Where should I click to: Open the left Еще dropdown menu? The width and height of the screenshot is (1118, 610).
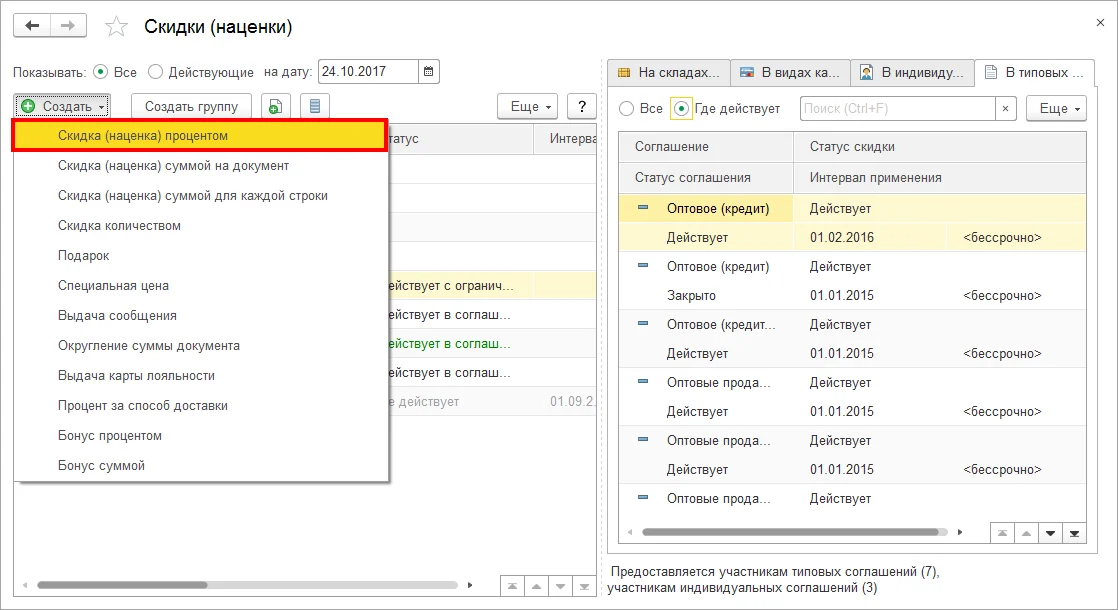[x=528, y=107]
